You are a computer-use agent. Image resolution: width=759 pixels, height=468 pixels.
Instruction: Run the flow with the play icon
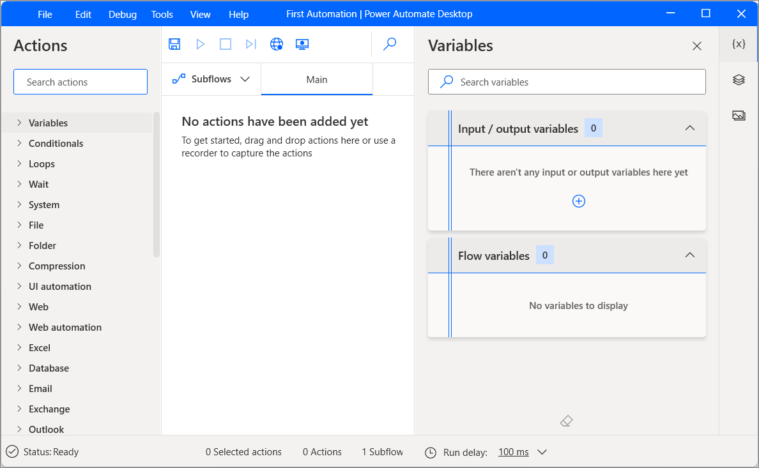(x=200, y=44)
